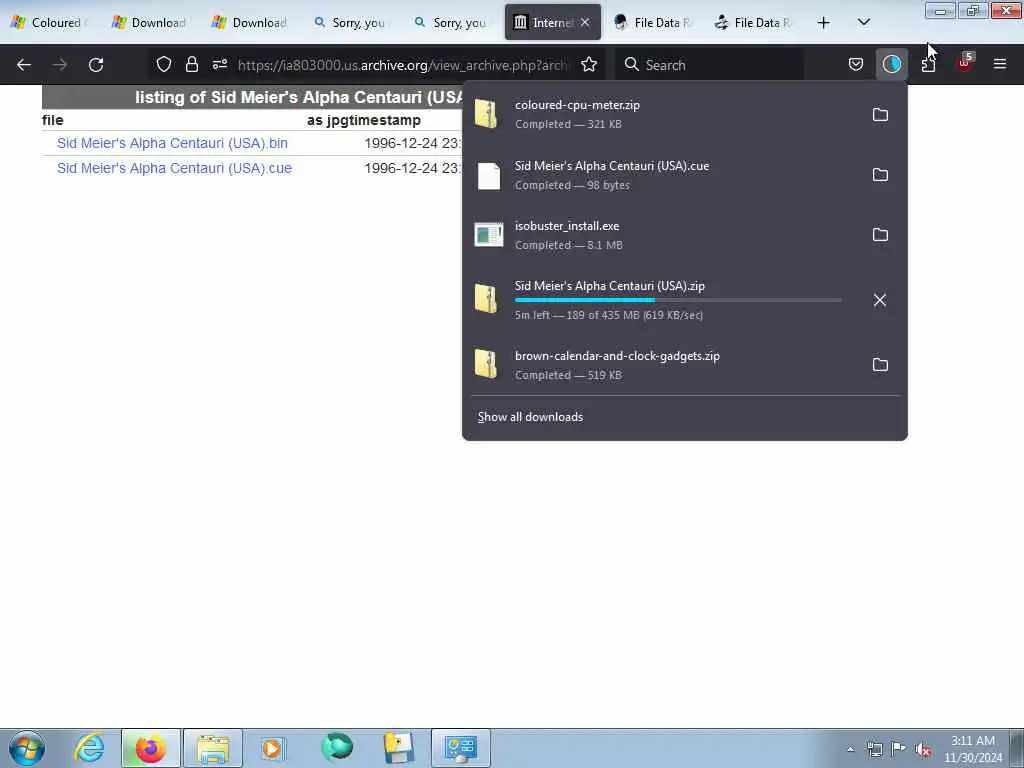Open the muted volume tray icon
This screenshot has width=1024, height=768.
coord(923,749)
